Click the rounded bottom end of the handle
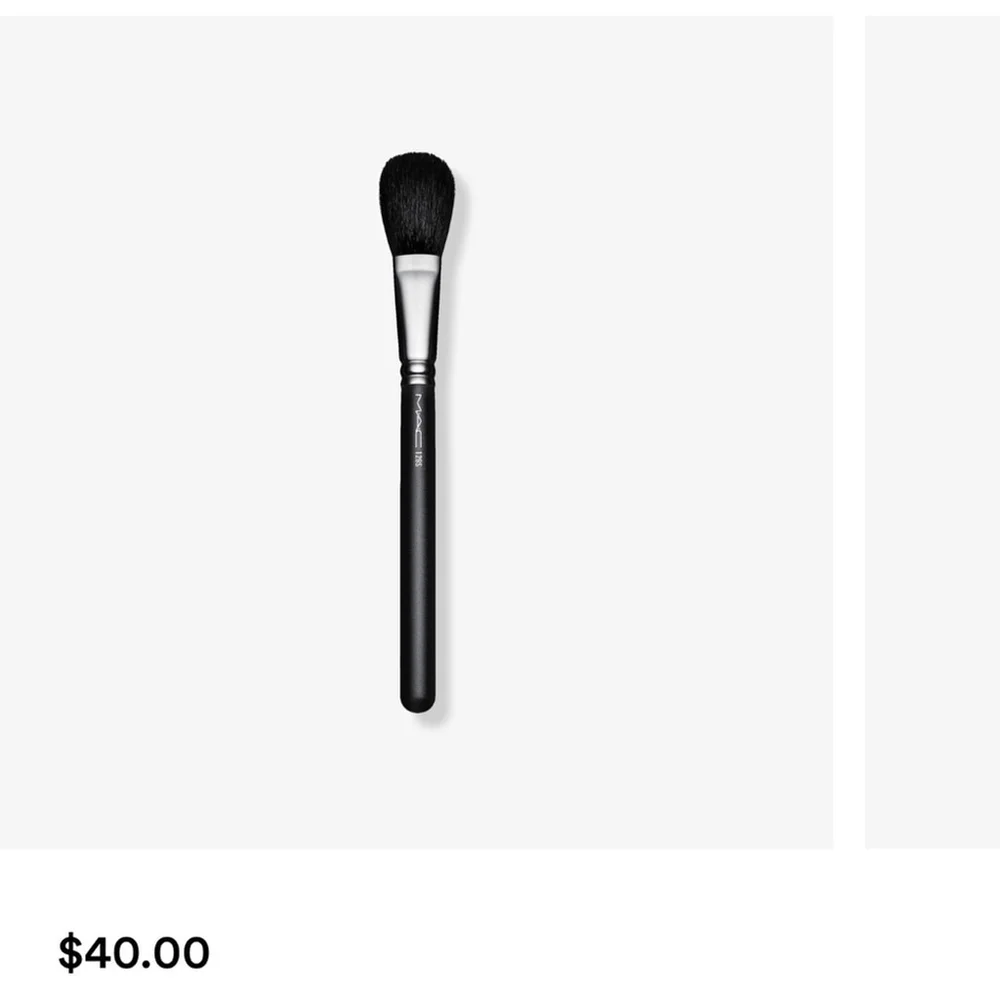This screenshot has height=1000, width=1000. click(x=418, y=703)
